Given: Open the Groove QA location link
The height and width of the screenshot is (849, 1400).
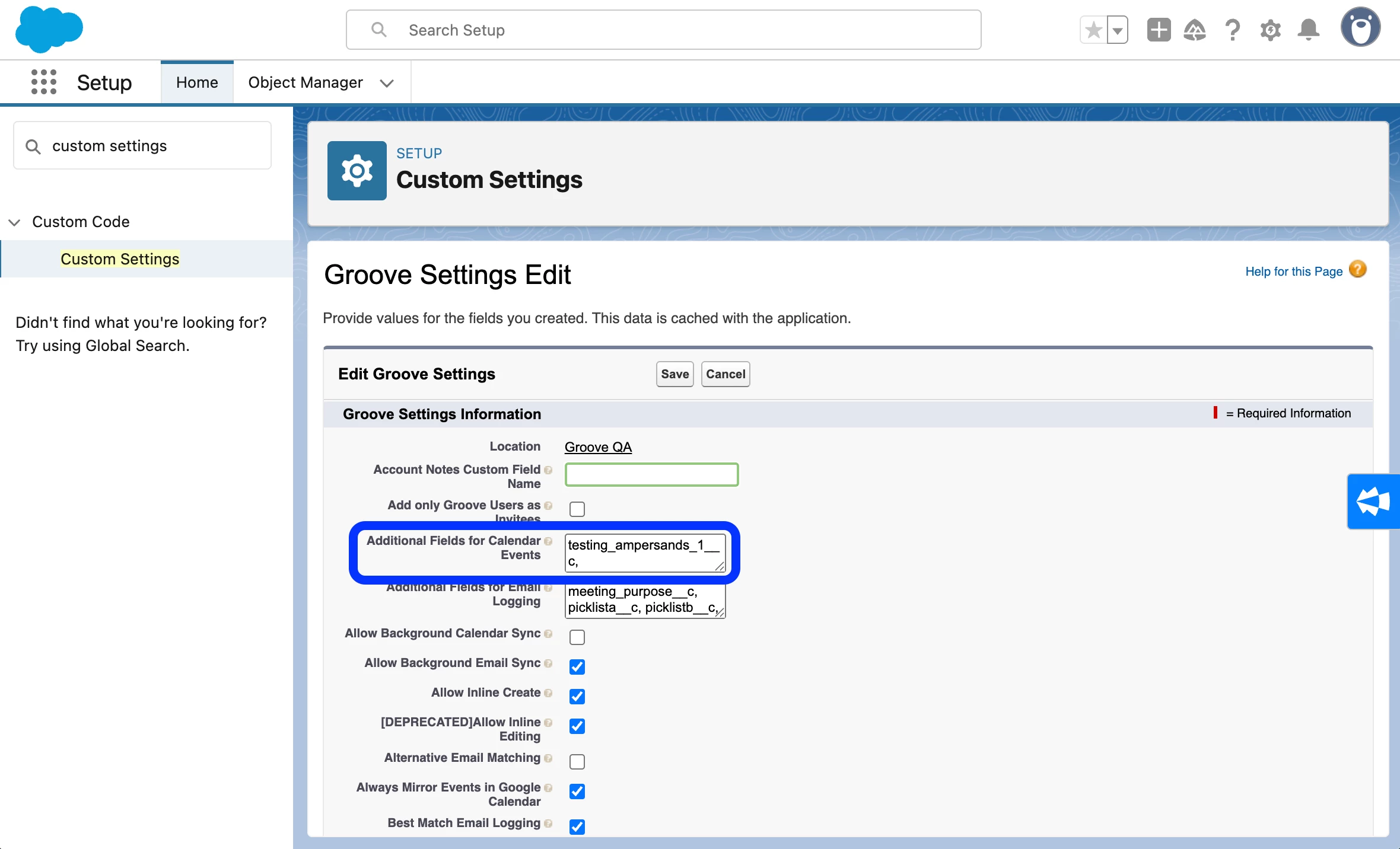Looking at the screenshot, I should point(598,447).
